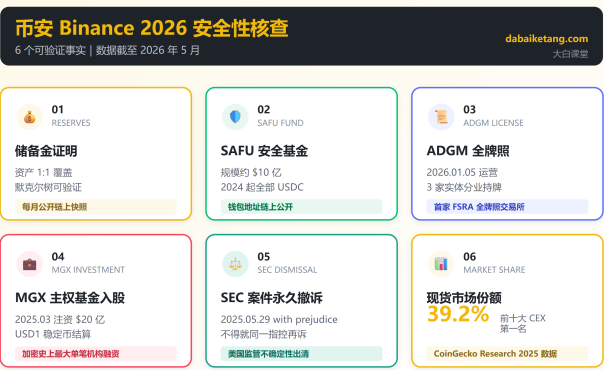Click the text 前十大 CEX 第一名
The width and height of the screenshot is (604, 370).
click(523, 323)
